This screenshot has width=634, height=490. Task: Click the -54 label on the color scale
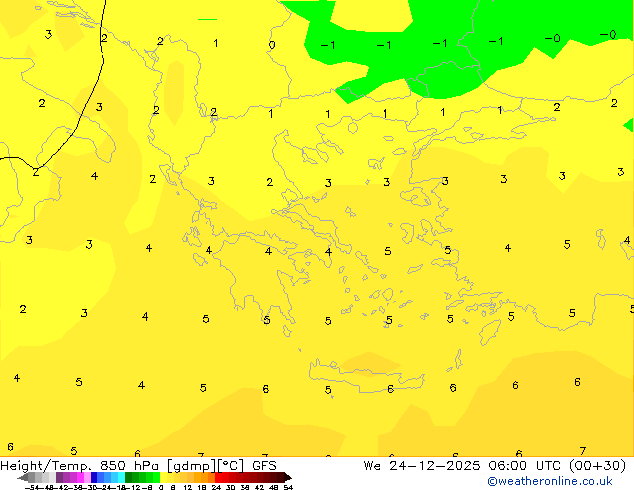[32, 488]
